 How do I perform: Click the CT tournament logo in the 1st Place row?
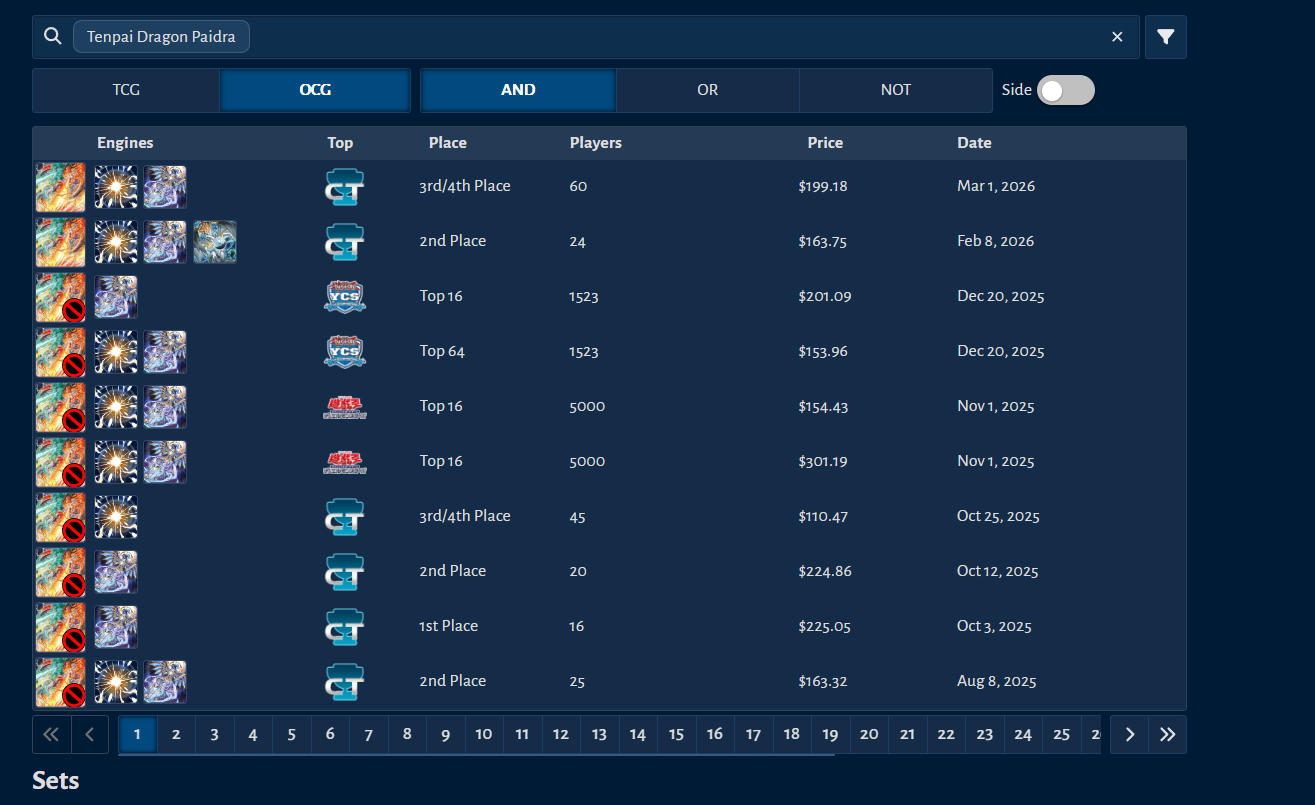tap(345, 627)
